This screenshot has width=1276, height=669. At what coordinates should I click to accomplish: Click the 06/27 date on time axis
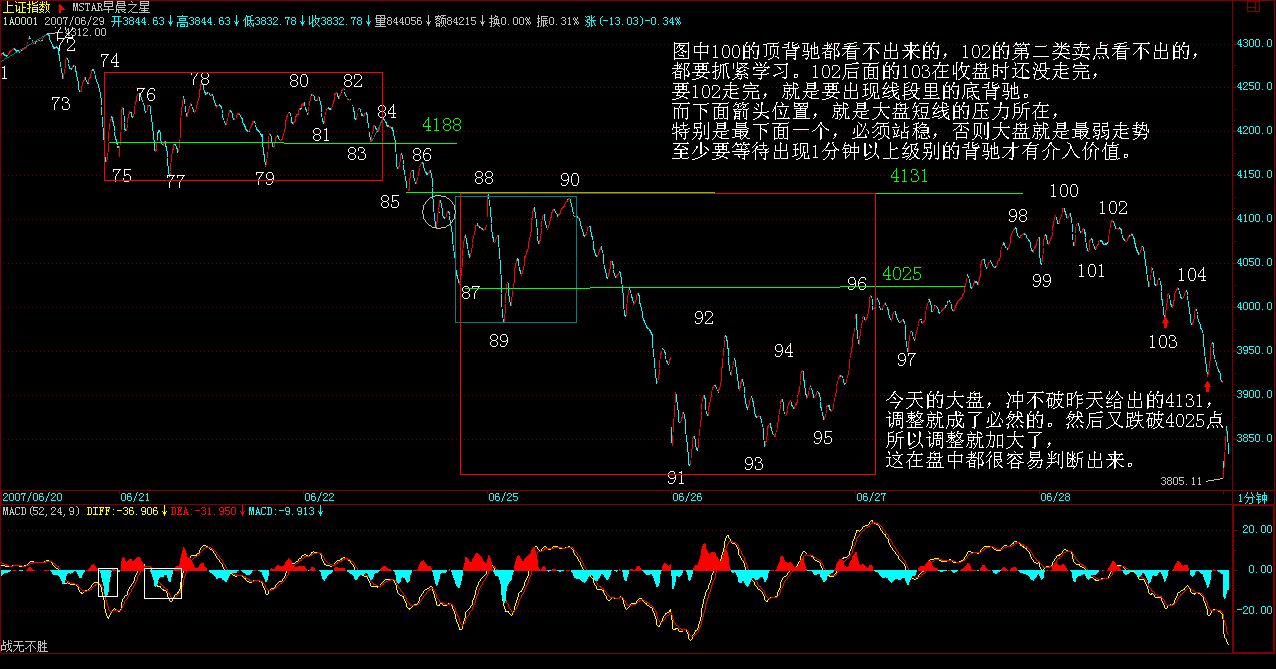click(871, 496)
